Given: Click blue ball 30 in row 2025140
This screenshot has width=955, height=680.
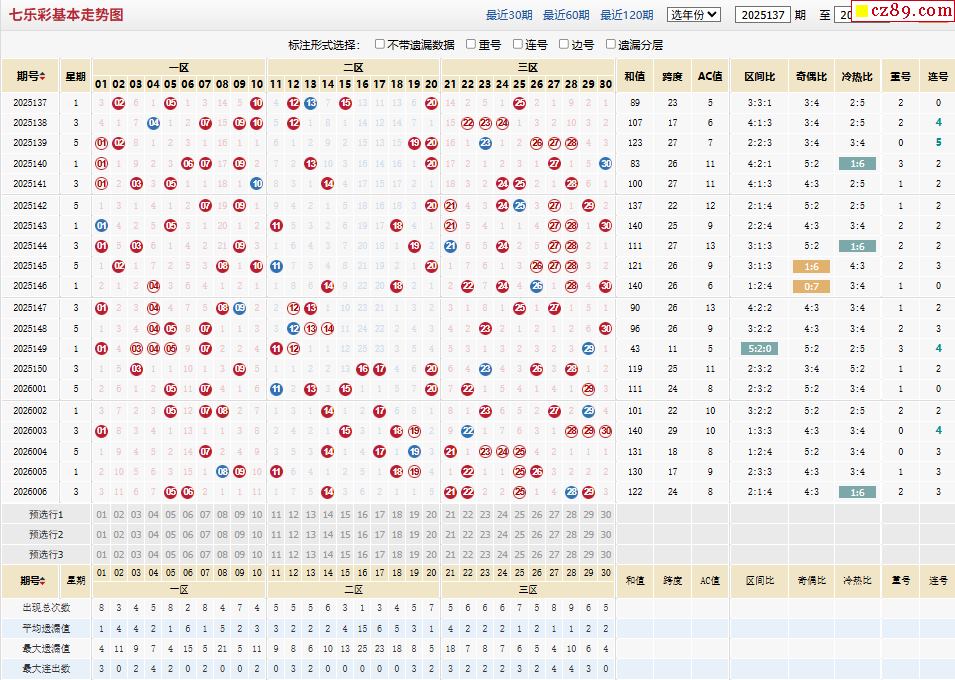Looking at the screenshot, I should [x=605, y=164].
